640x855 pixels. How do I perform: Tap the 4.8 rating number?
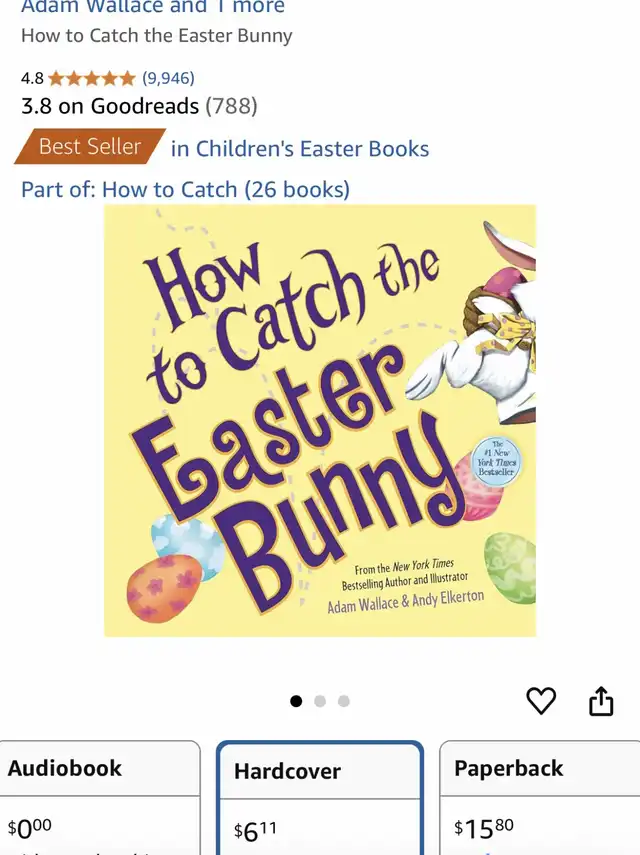32,79
